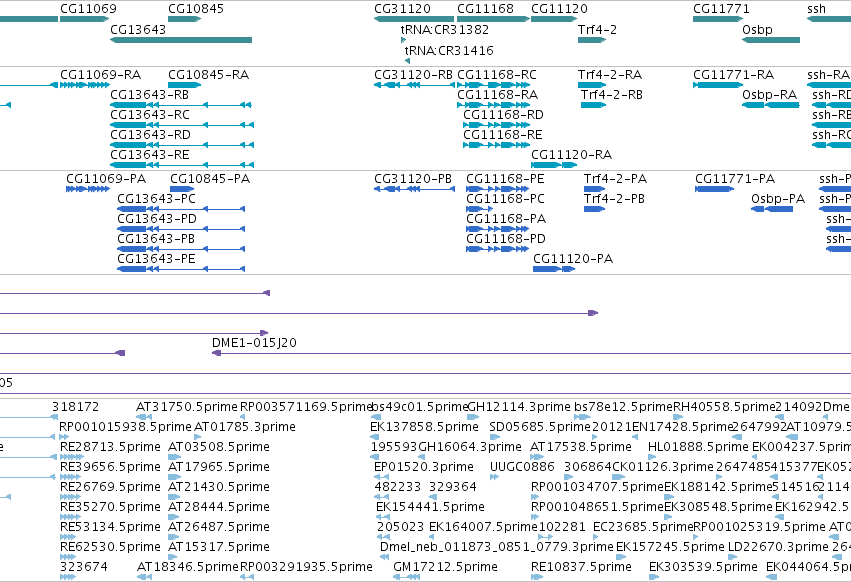This screenshot has height=582, width=851.
Task: Click transcript Trf4-2-RB
Action: pyautogui.click(x=612, y=94)
